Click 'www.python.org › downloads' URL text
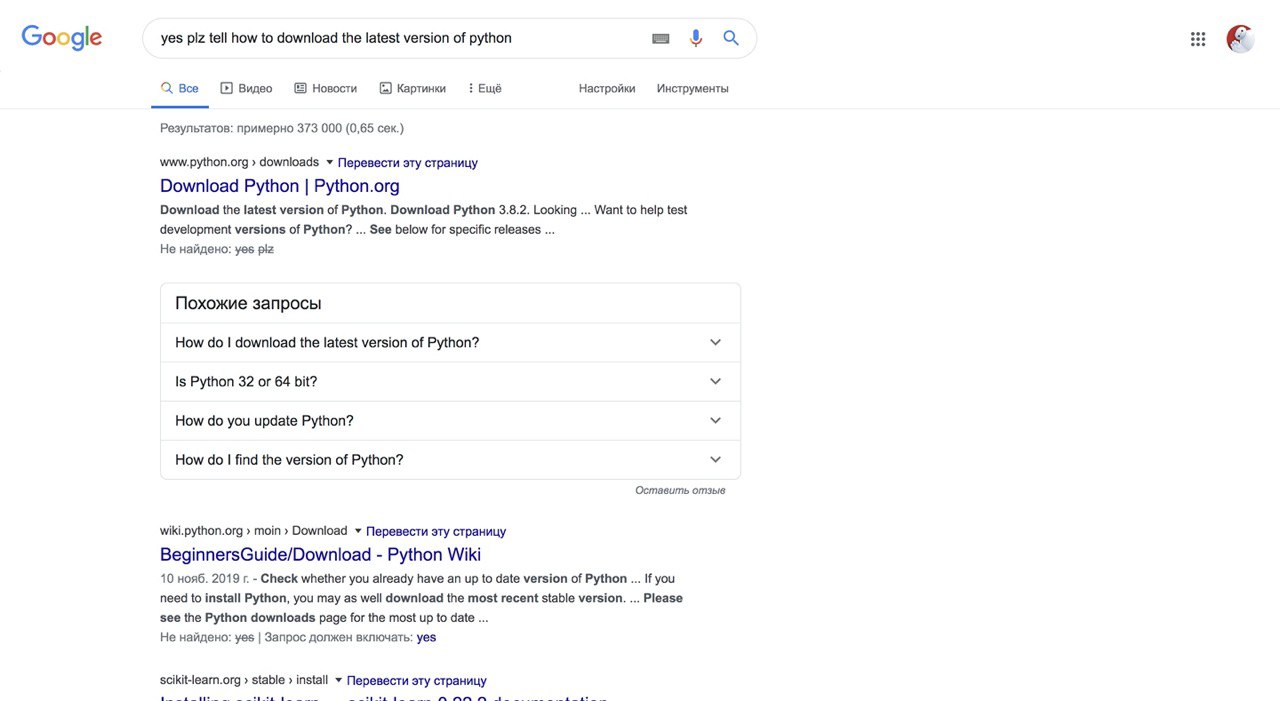This screenshot has width=1280, height=701. (239, 162)
